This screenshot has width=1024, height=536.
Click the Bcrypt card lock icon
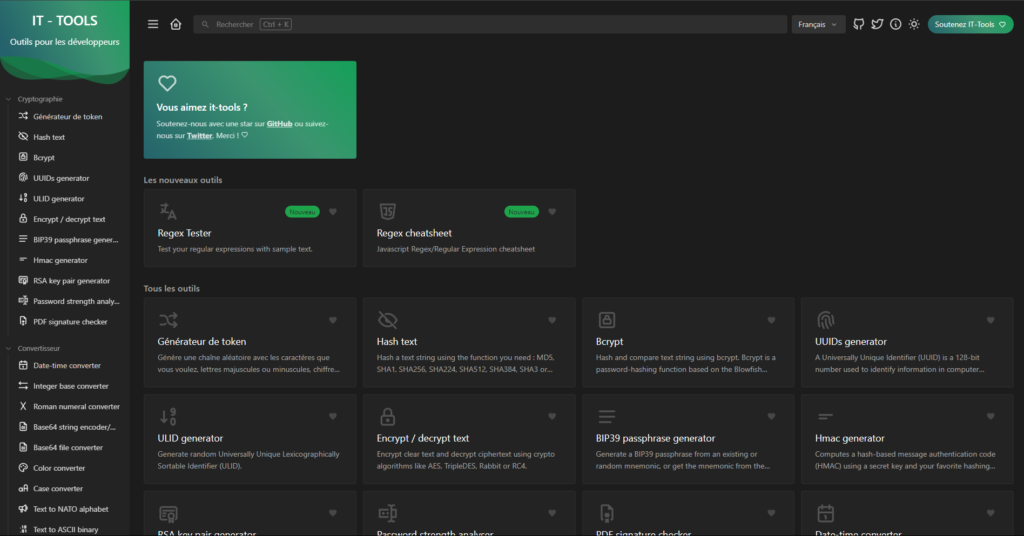(x=607, y=320)
